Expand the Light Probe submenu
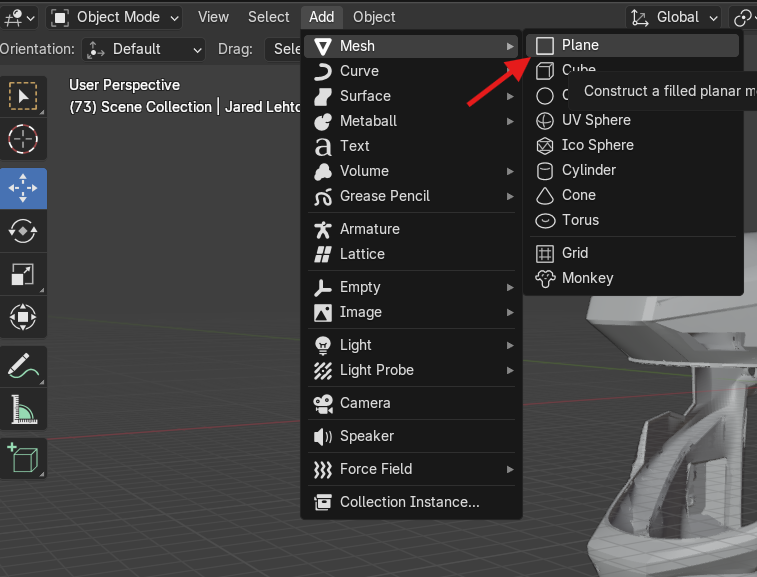This screenshot has width=757, height=577. tap(411, 370)
